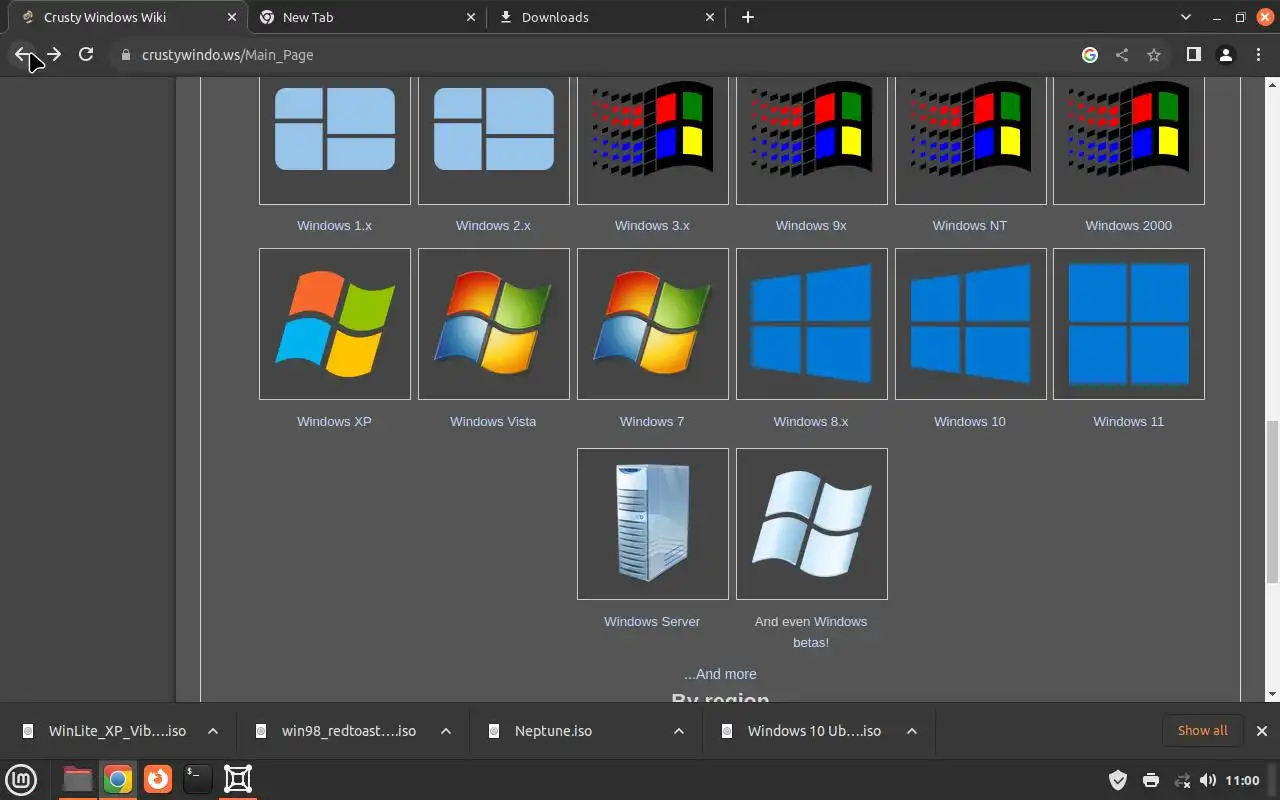The height and width of the screenshot is (800, 1280).
Task: Expand options for win98_redtoast iso download
Action: pos(446,731)
